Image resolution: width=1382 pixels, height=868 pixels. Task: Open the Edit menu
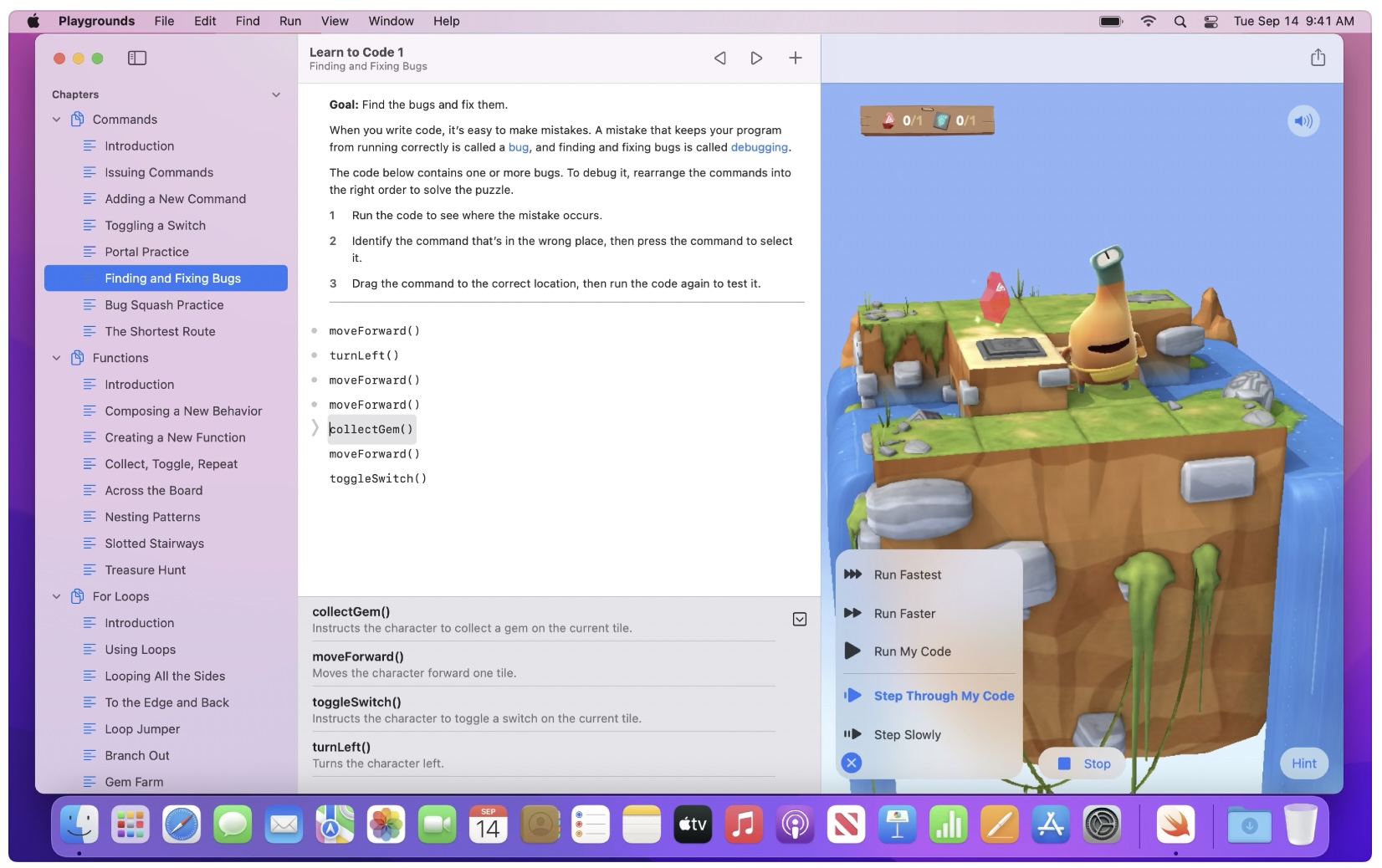point(205,21)
